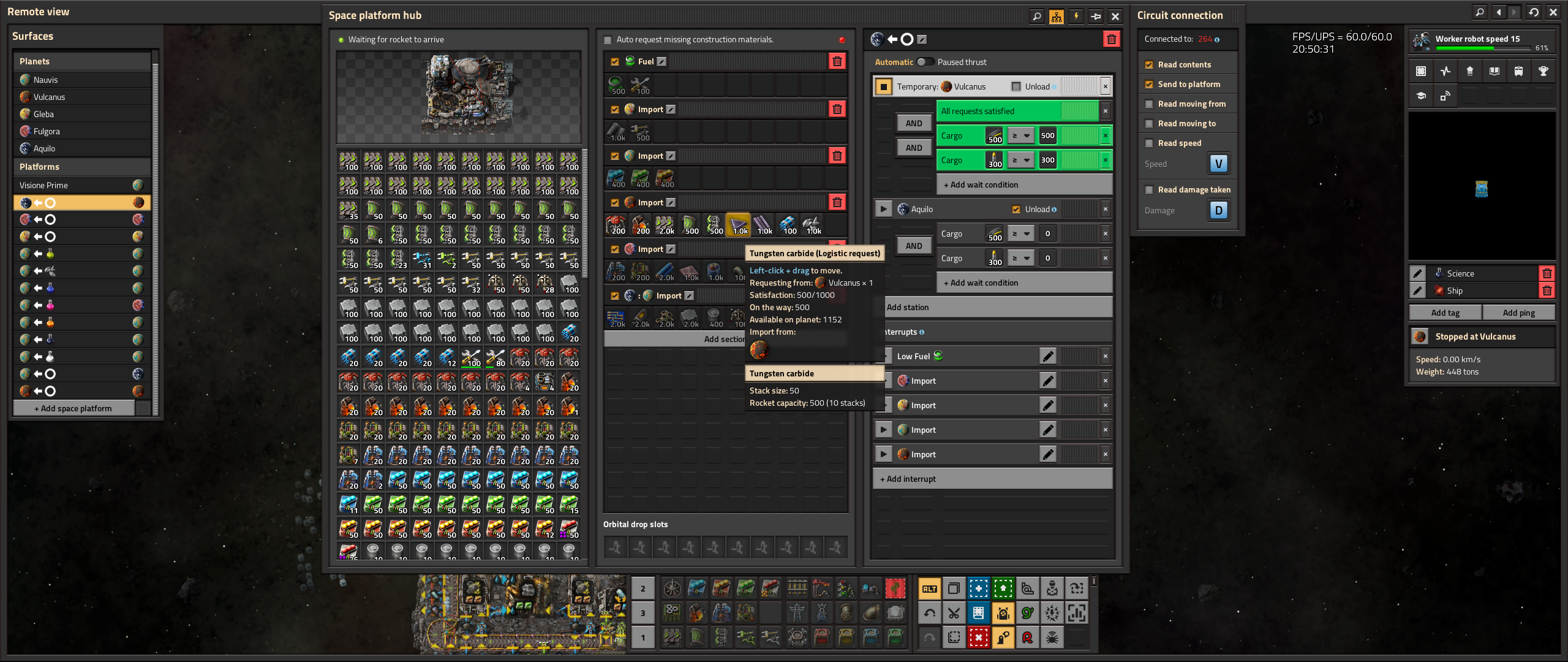Delete the Science map tag

[1547, 274]
